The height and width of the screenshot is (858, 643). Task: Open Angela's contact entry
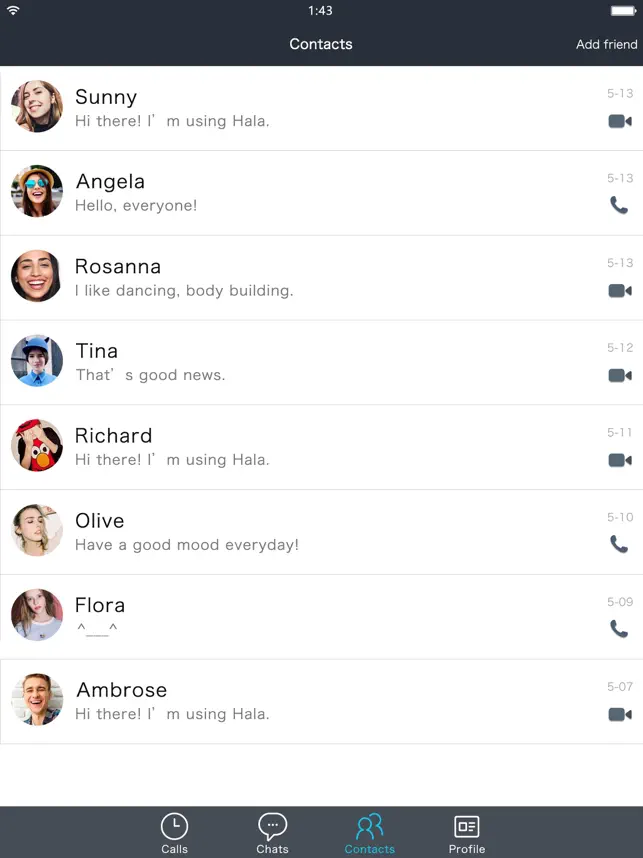(321, 193)
